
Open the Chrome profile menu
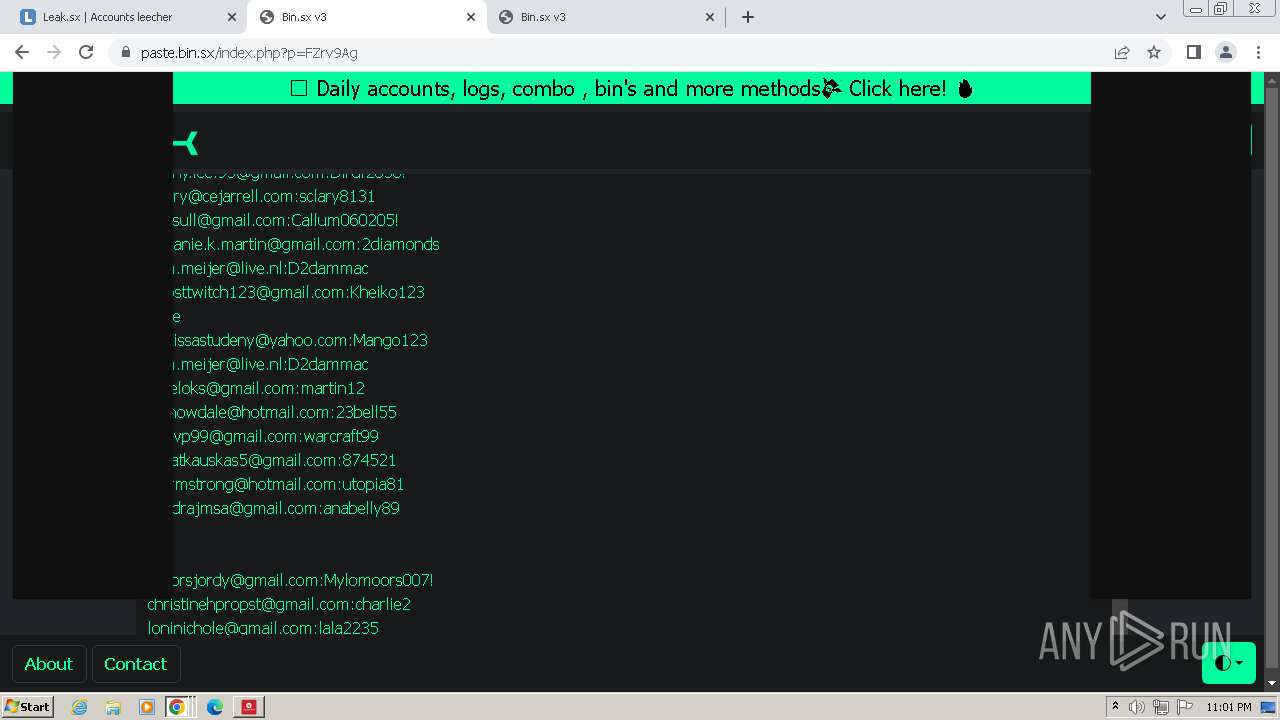pyautogui.click(x=1225, y=52)
